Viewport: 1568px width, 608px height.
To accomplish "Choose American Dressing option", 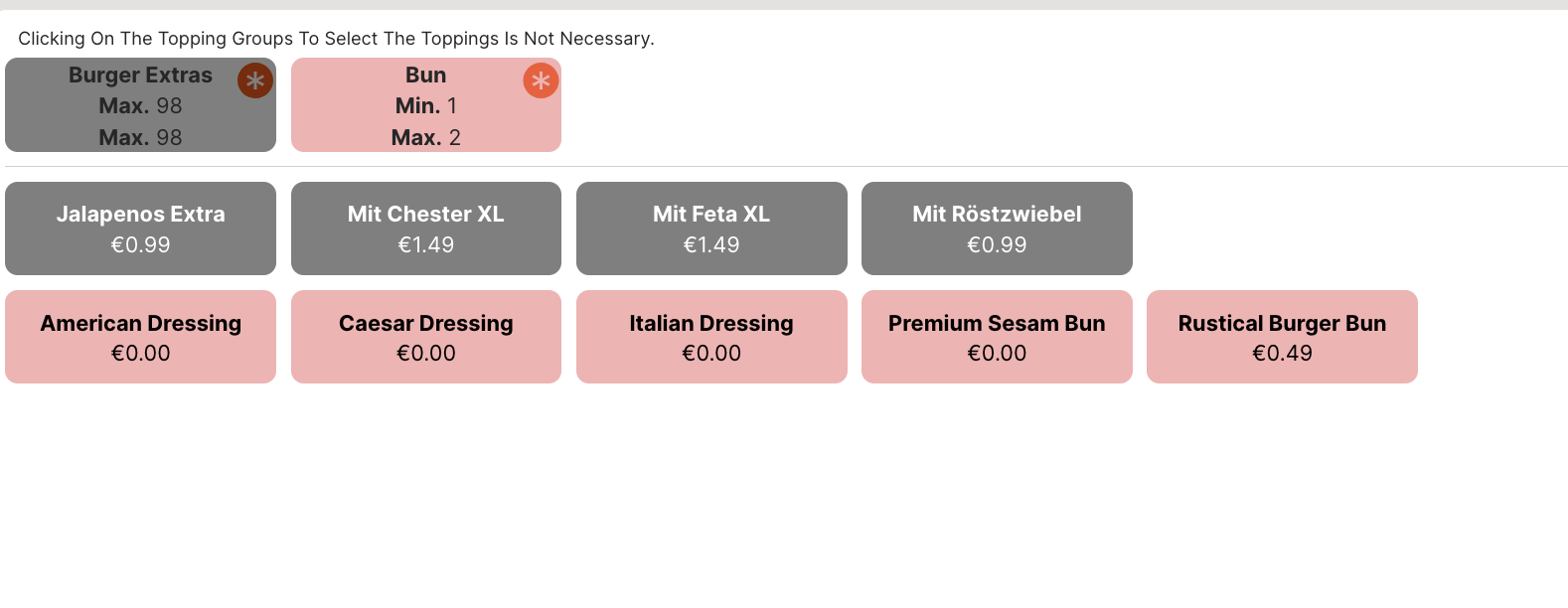I will tap(140, 337).
